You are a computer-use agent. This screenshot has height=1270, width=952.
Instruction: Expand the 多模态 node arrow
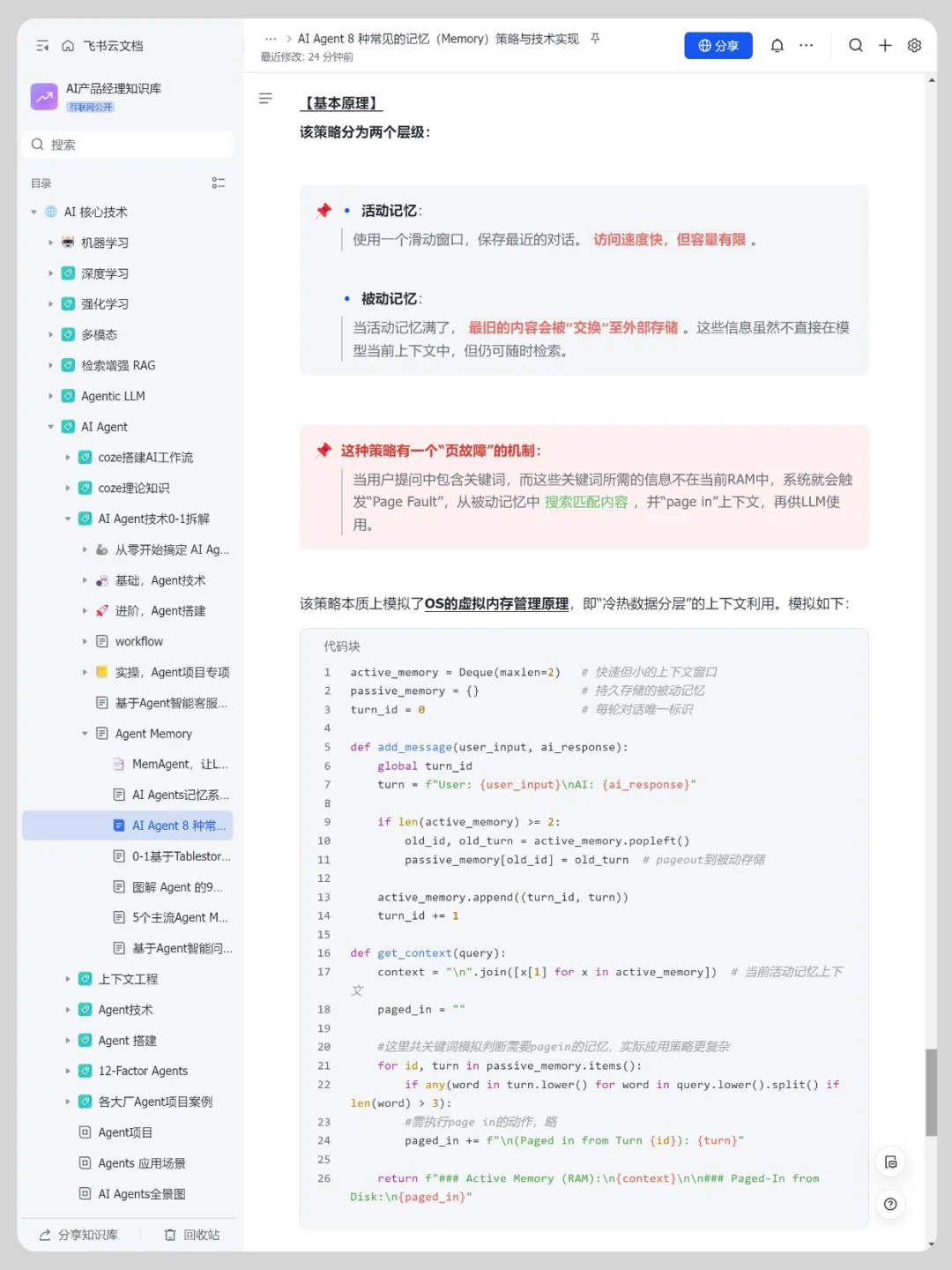click(x=50, y=335)
